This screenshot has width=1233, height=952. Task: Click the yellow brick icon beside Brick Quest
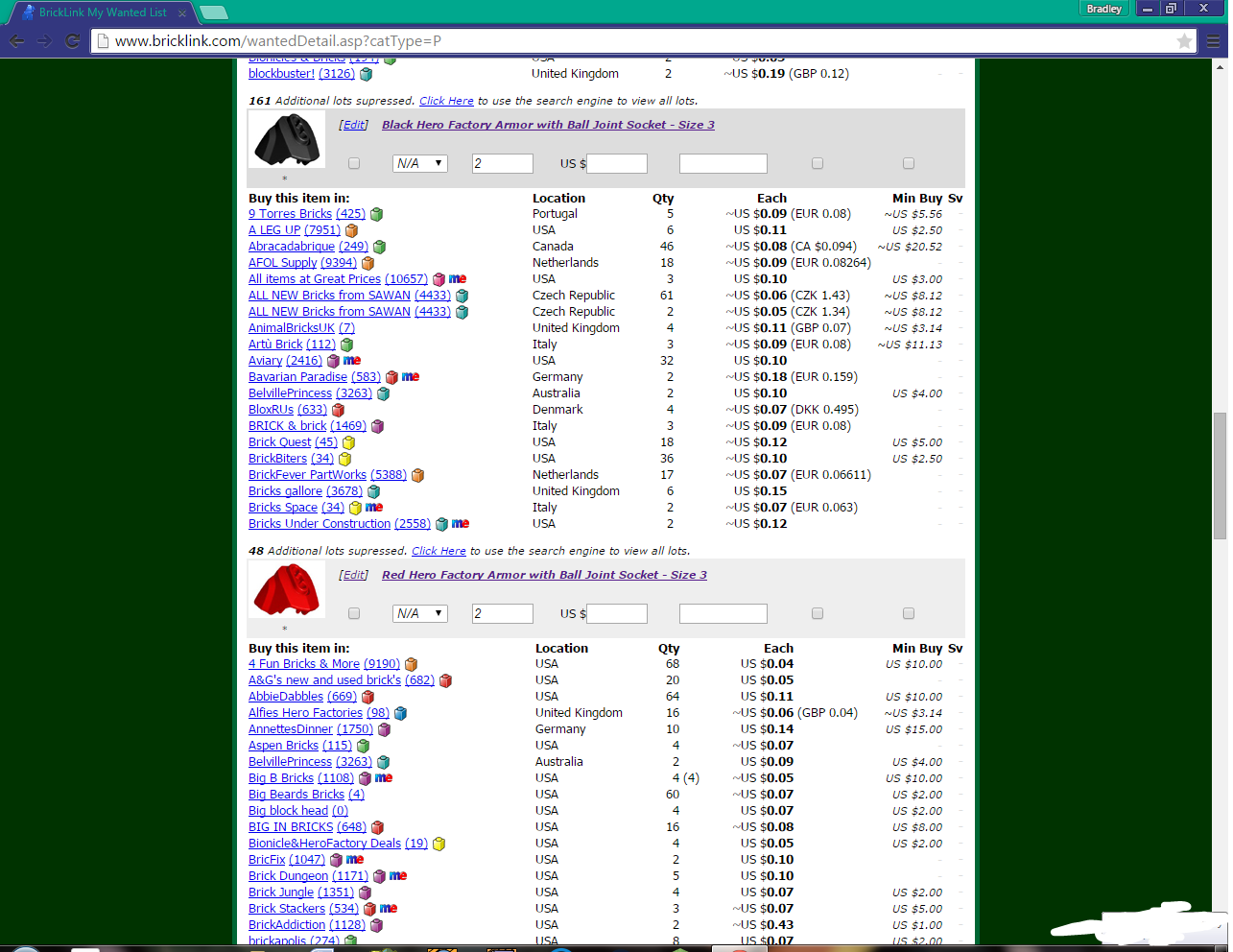pos(348,441)
